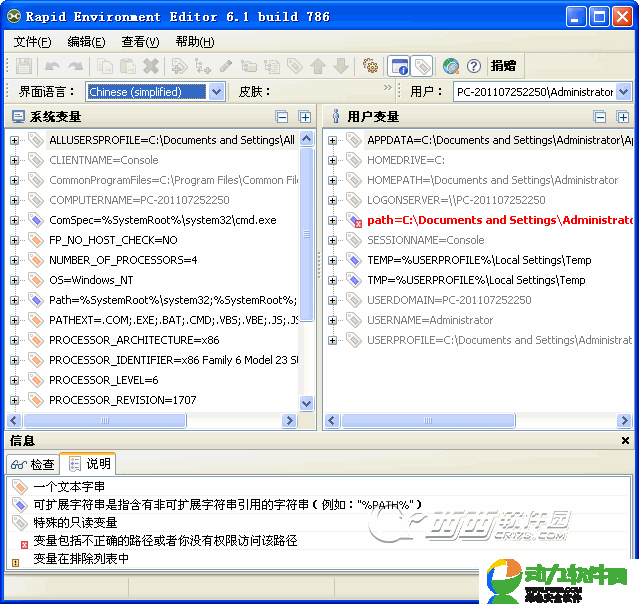Collapse all system variables with minus button
Viewport: 639px width, 604px height.
click(x=282, y=117)
